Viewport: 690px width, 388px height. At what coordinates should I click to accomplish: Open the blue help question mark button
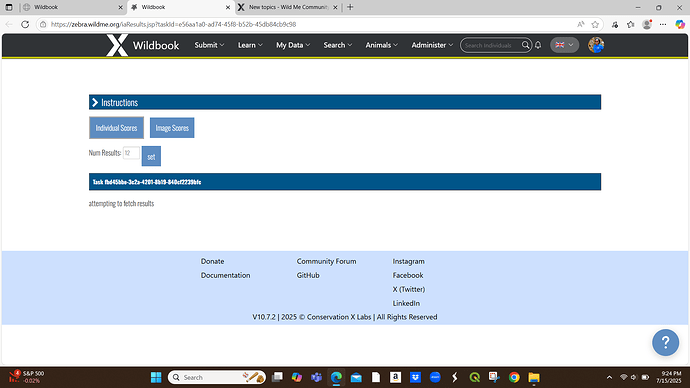pyautogui.click(x=665, y=342)
